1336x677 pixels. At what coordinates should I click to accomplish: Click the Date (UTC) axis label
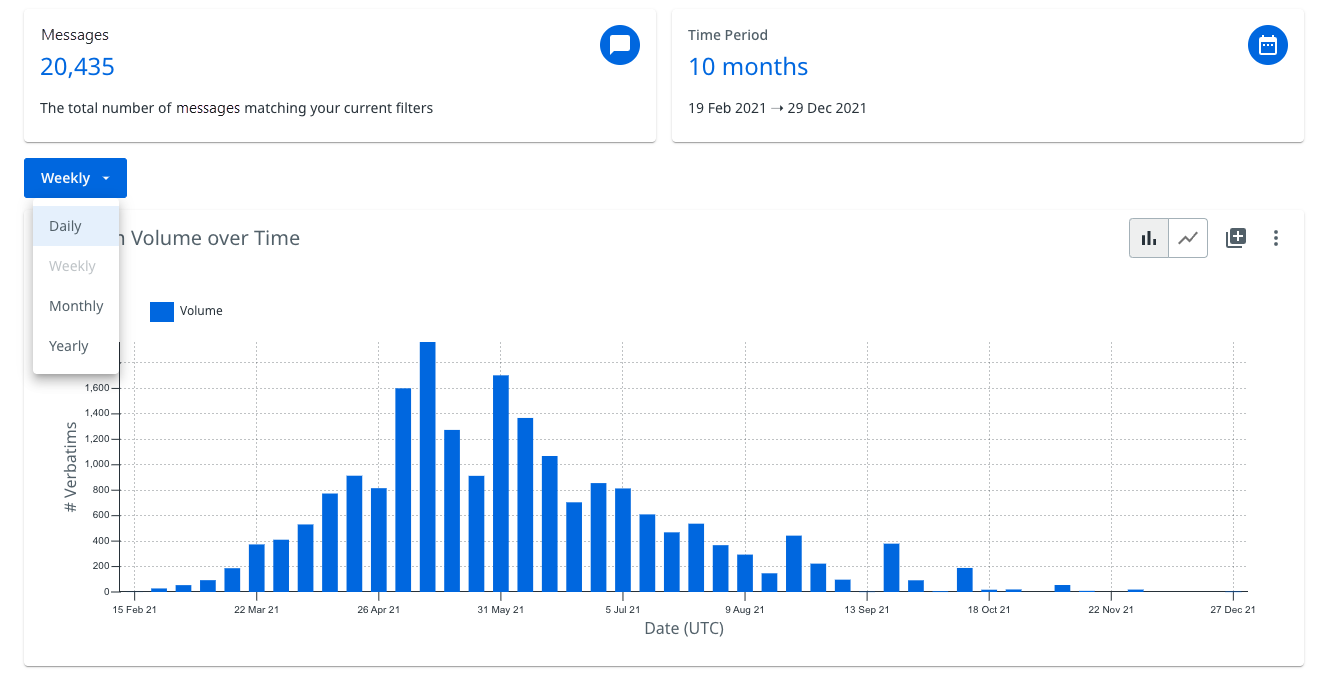coord(683,629)
